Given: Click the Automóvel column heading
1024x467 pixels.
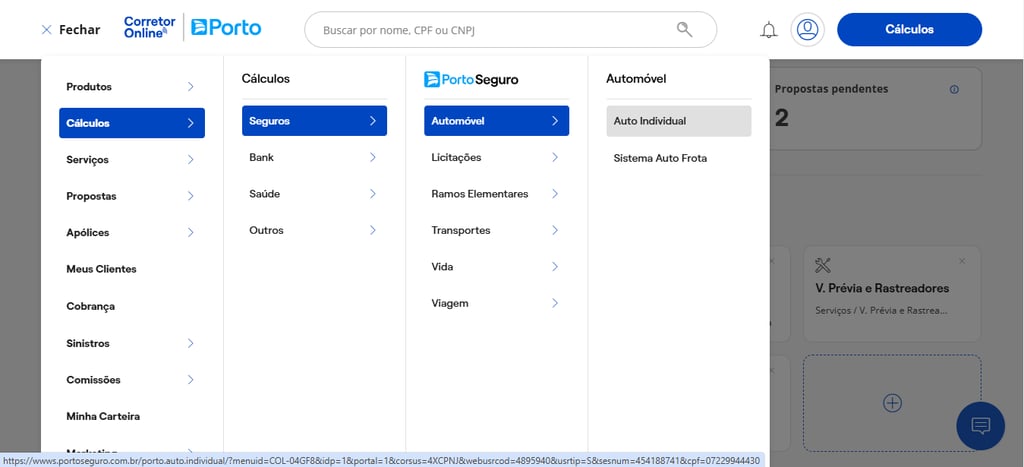Looking at the screenshot, I should pyautogui.click(x=636, y=79).
